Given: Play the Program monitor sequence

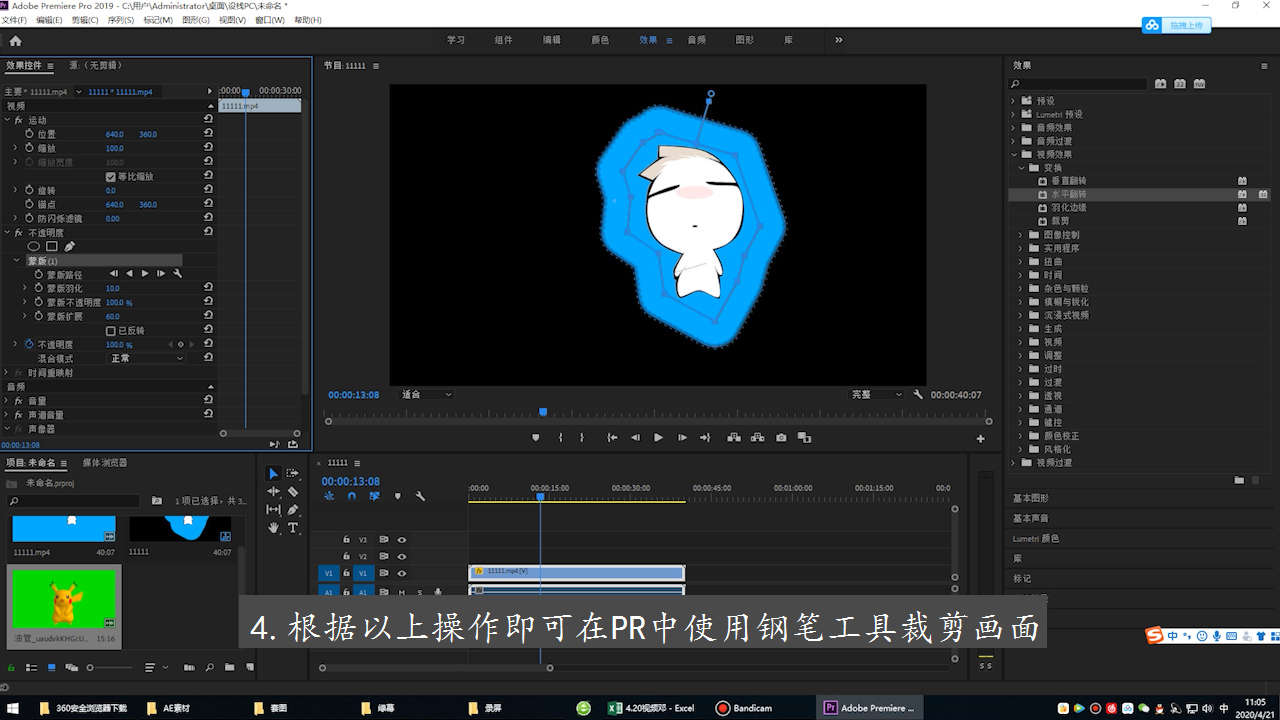Looking at the screenshot, I should [x=658, y=437].
